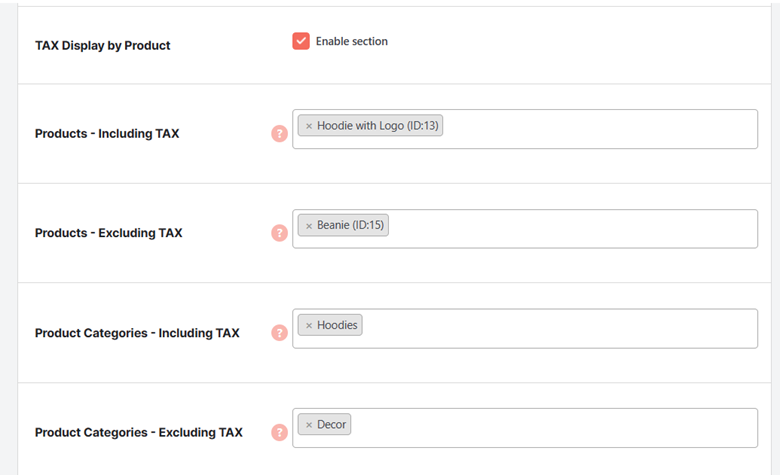Select the 'Beanie (ID:15)' tag text

(x=350, y=225)
